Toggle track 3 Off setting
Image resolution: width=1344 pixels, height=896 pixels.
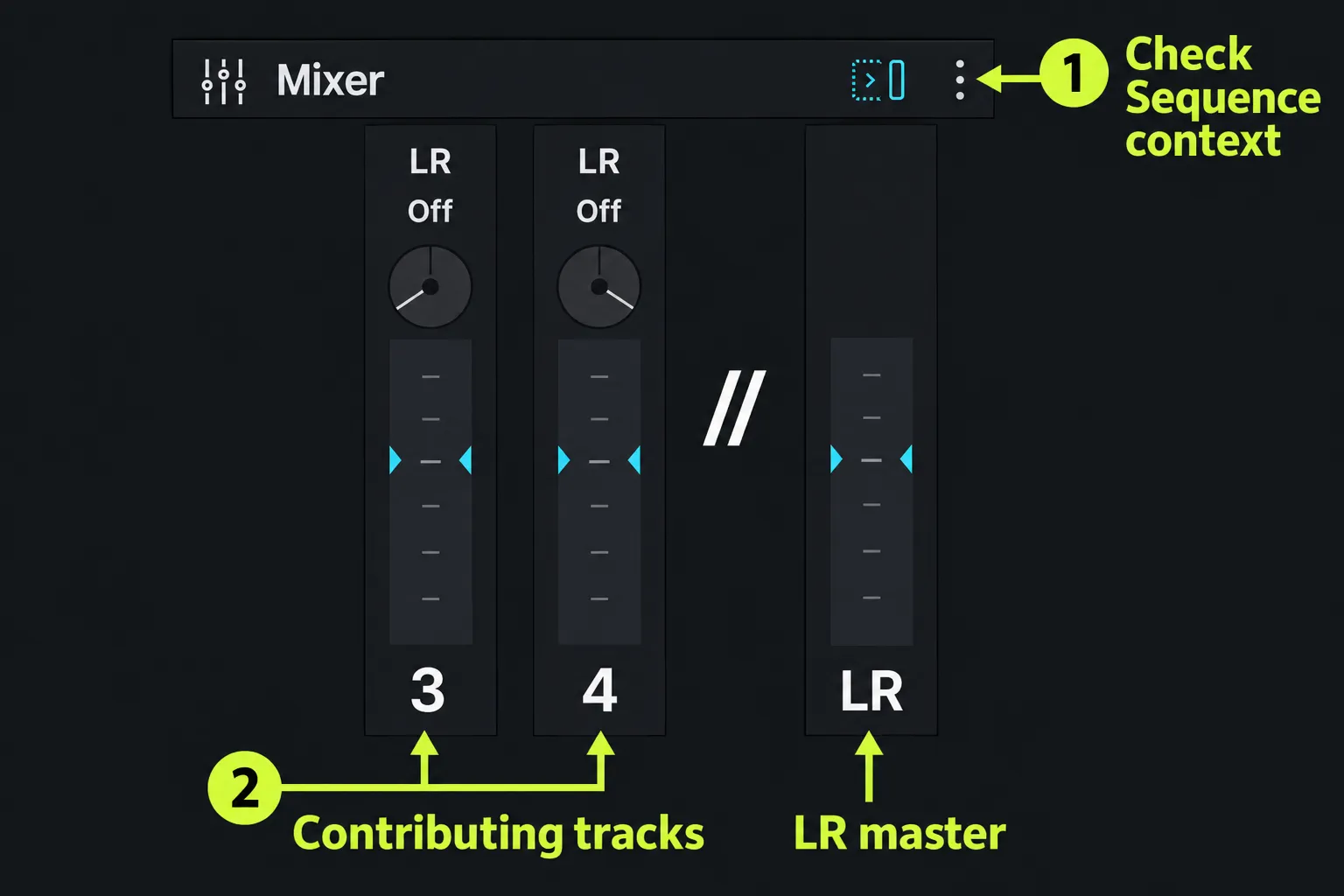tap(430, 211)
